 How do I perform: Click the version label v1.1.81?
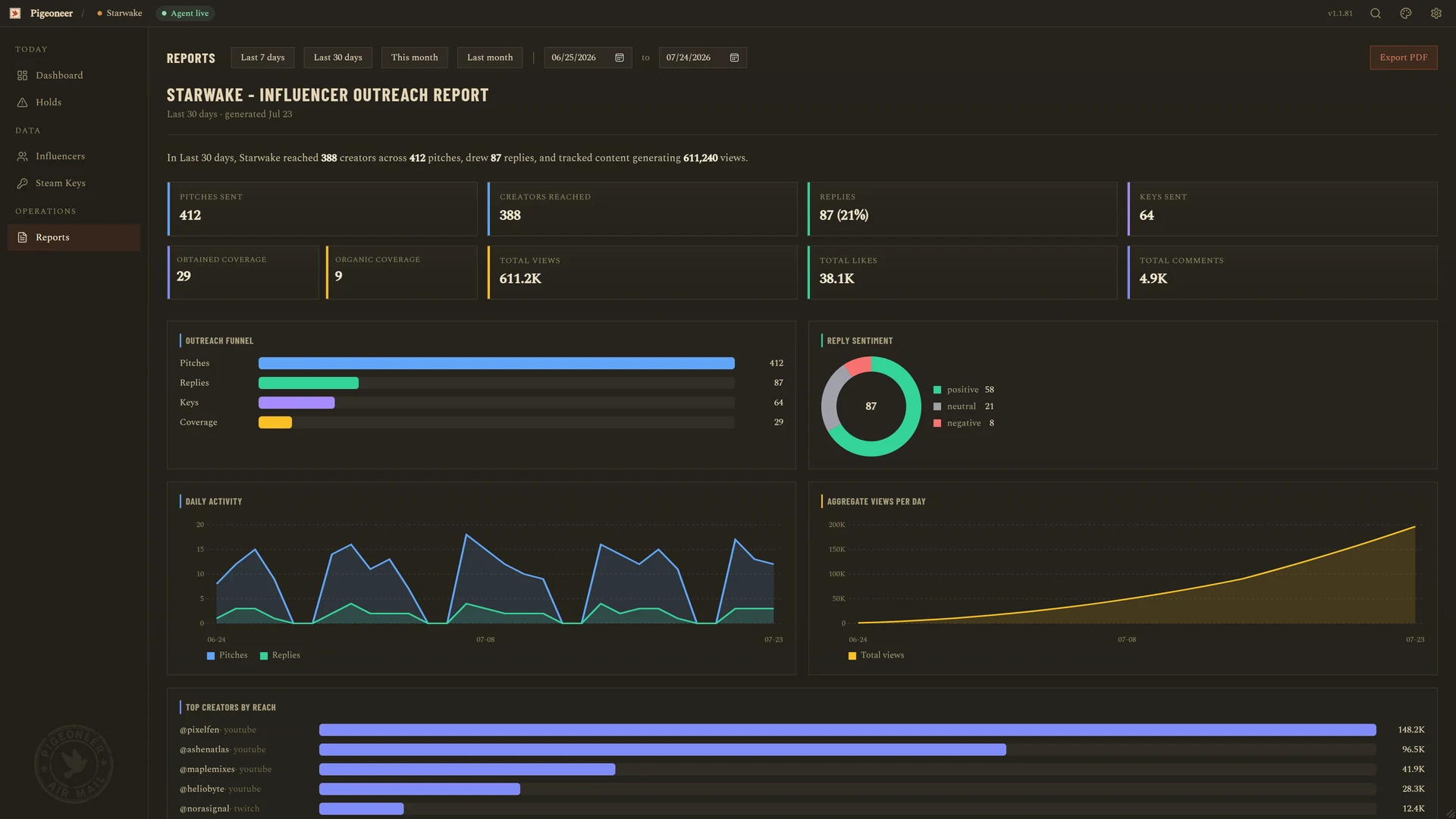point(1340,14)
